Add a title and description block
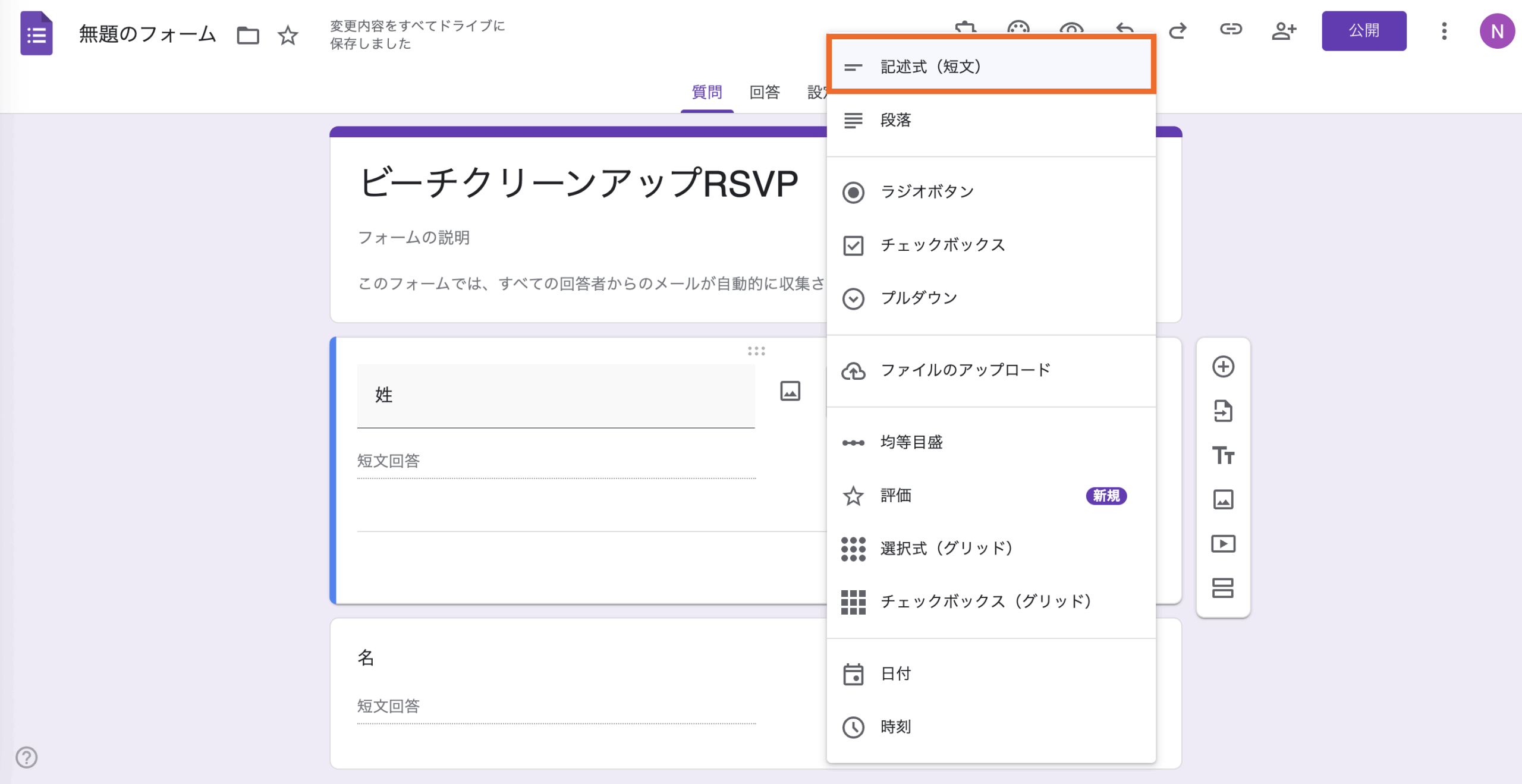This screenshot has height=784, width=1522. [1223, 455]
